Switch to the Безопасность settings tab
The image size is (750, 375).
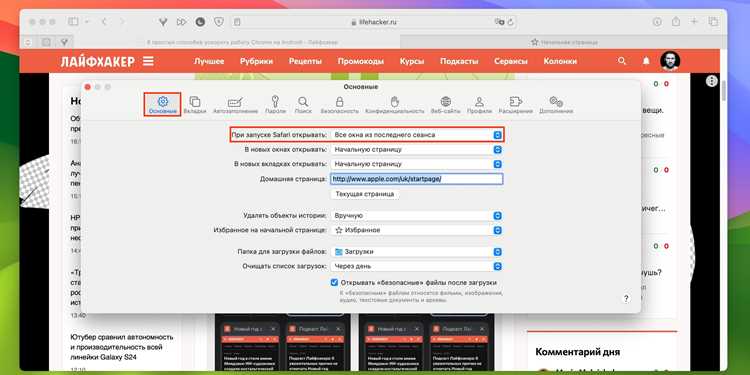340,105
